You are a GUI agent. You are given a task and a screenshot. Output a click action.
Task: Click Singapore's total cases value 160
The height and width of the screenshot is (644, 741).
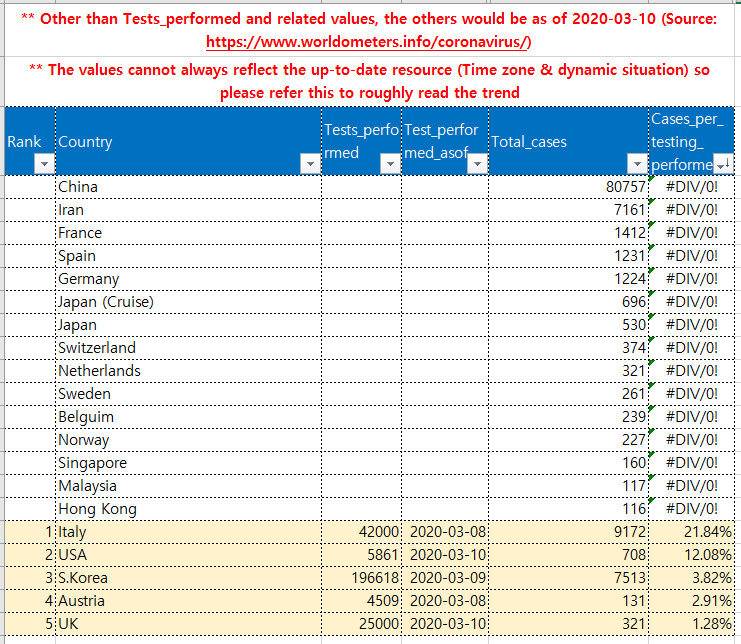pos(569,463)
